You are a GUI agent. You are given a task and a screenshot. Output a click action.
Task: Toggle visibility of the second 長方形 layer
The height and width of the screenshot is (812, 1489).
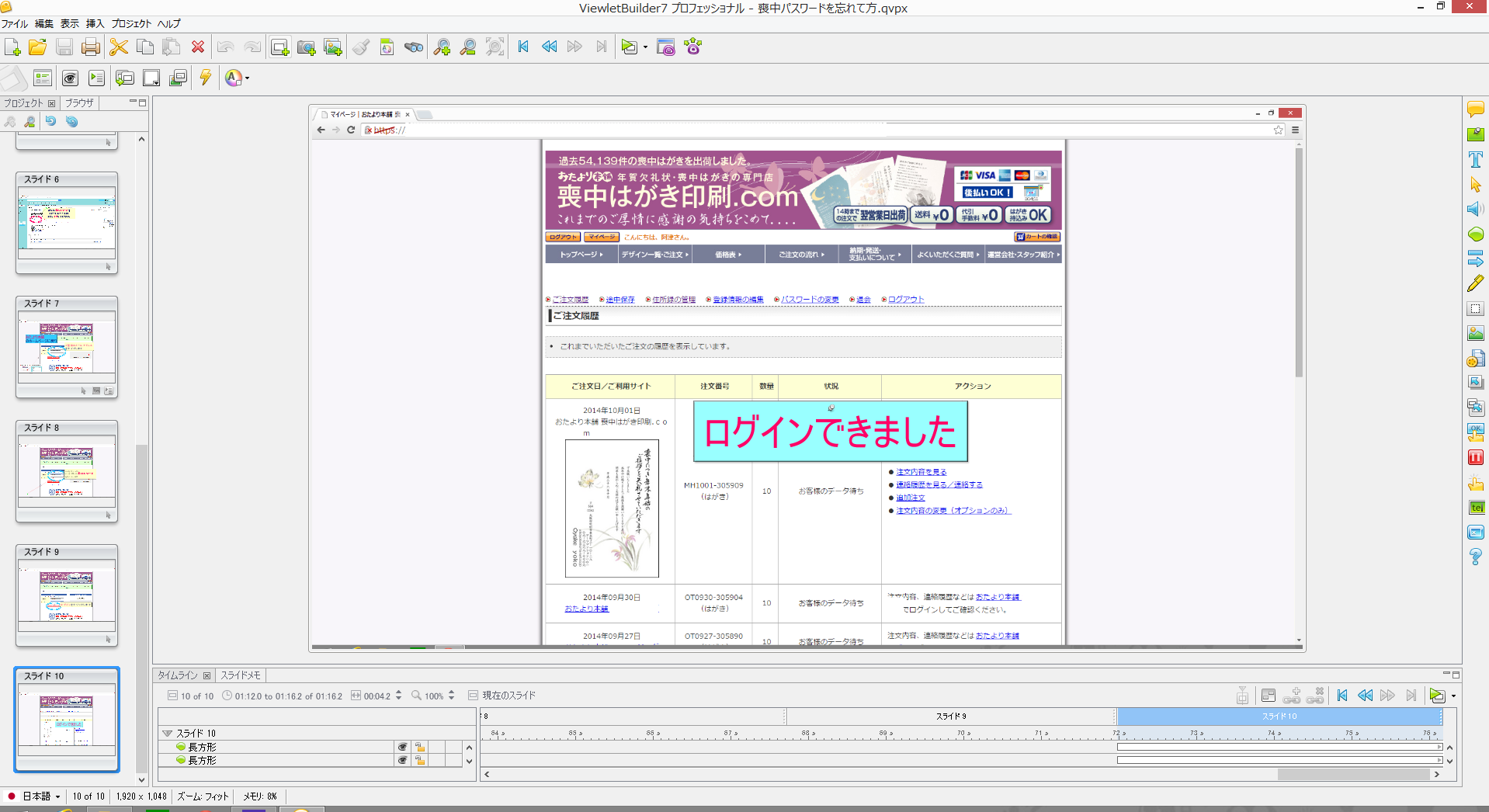(402, 760)
